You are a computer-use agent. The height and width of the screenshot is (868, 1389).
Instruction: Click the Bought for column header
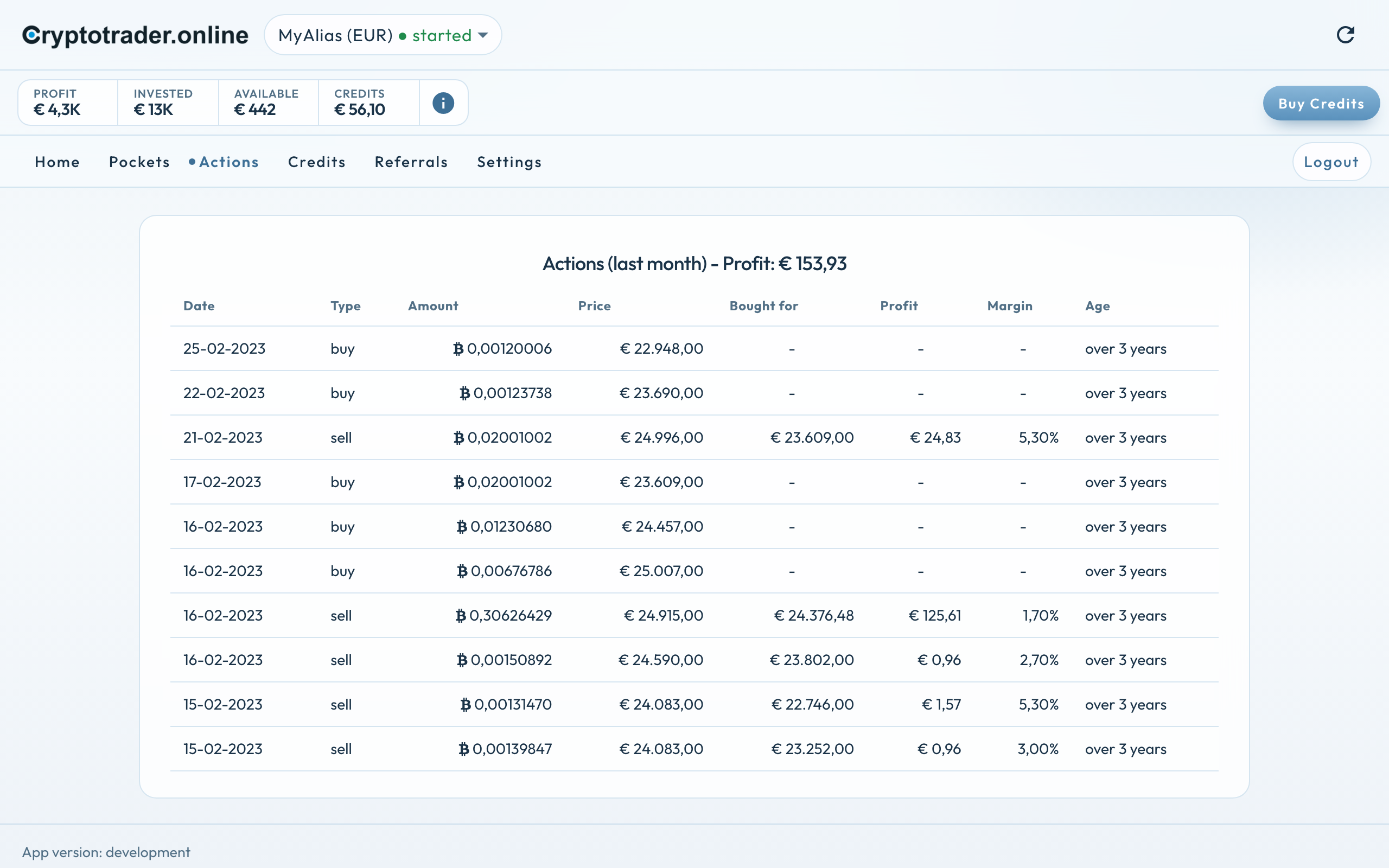point(763,306)
